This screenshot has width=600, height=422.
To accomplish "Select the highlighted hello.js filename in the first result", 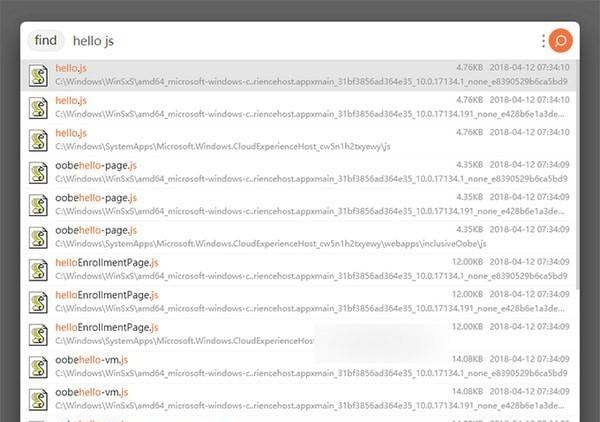I will [71, 68].
